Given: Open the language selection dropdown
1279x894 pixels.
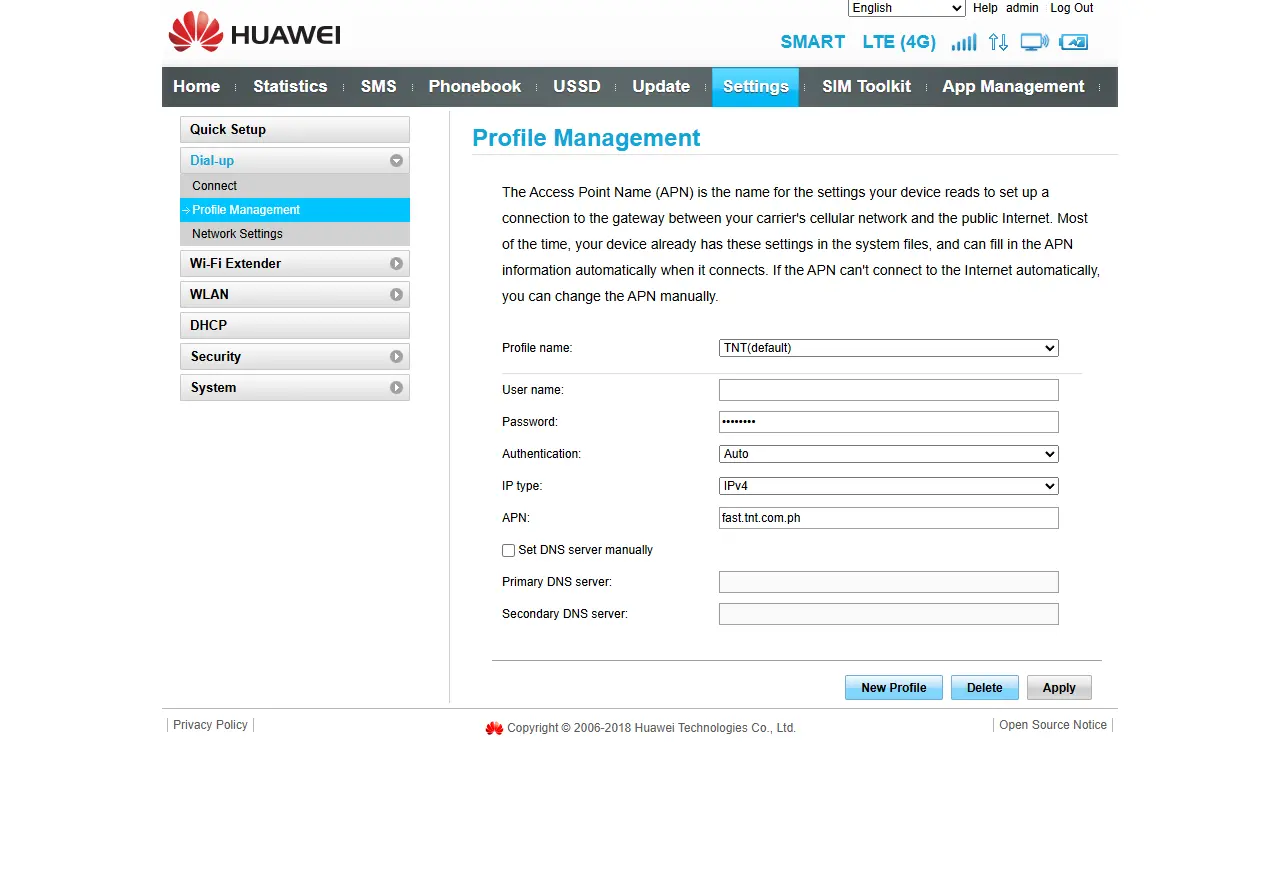Looking at the screenshot, I should pyautogui.click(x=906, y=8).
